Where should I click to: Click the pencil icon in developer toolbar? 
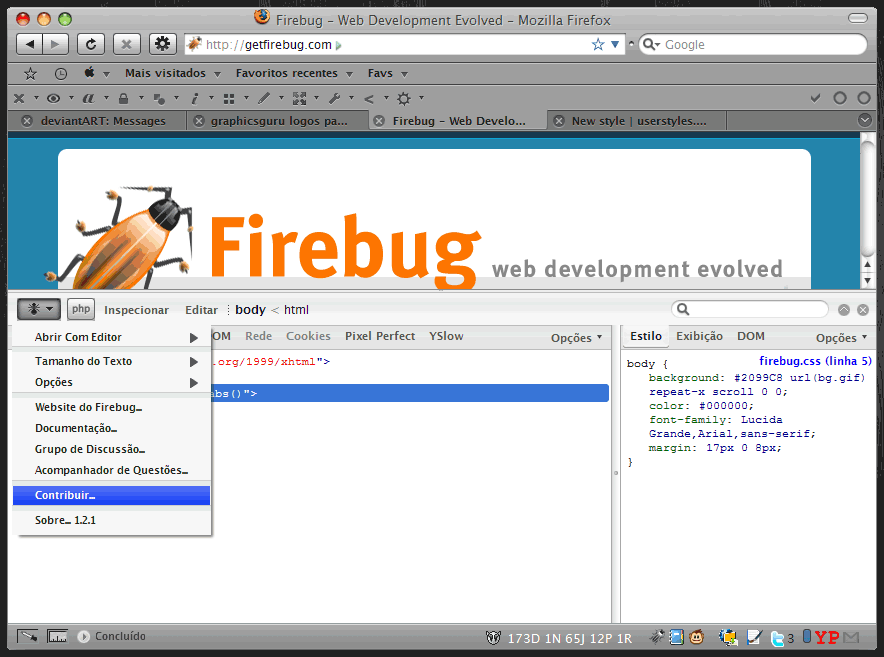pos(264,99)
